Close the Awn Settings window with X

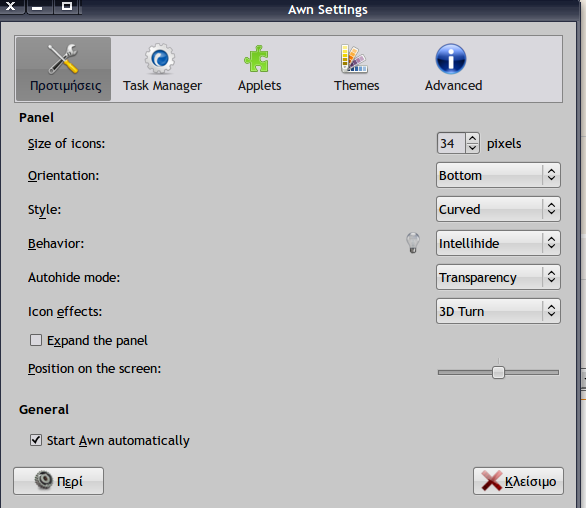click(11, 6)
